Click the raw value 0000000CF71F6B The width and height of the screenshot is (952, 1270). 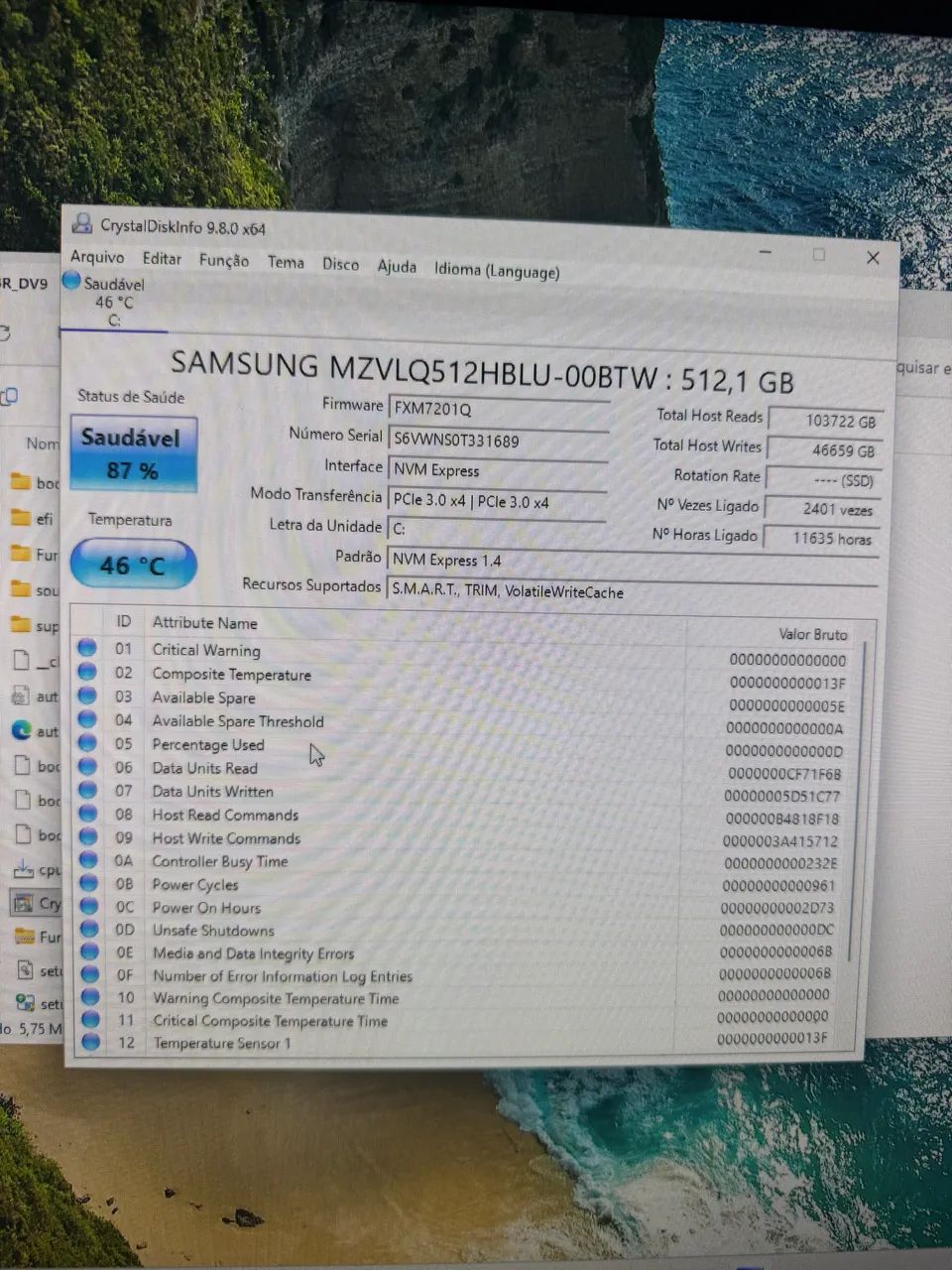click(784, 774)
